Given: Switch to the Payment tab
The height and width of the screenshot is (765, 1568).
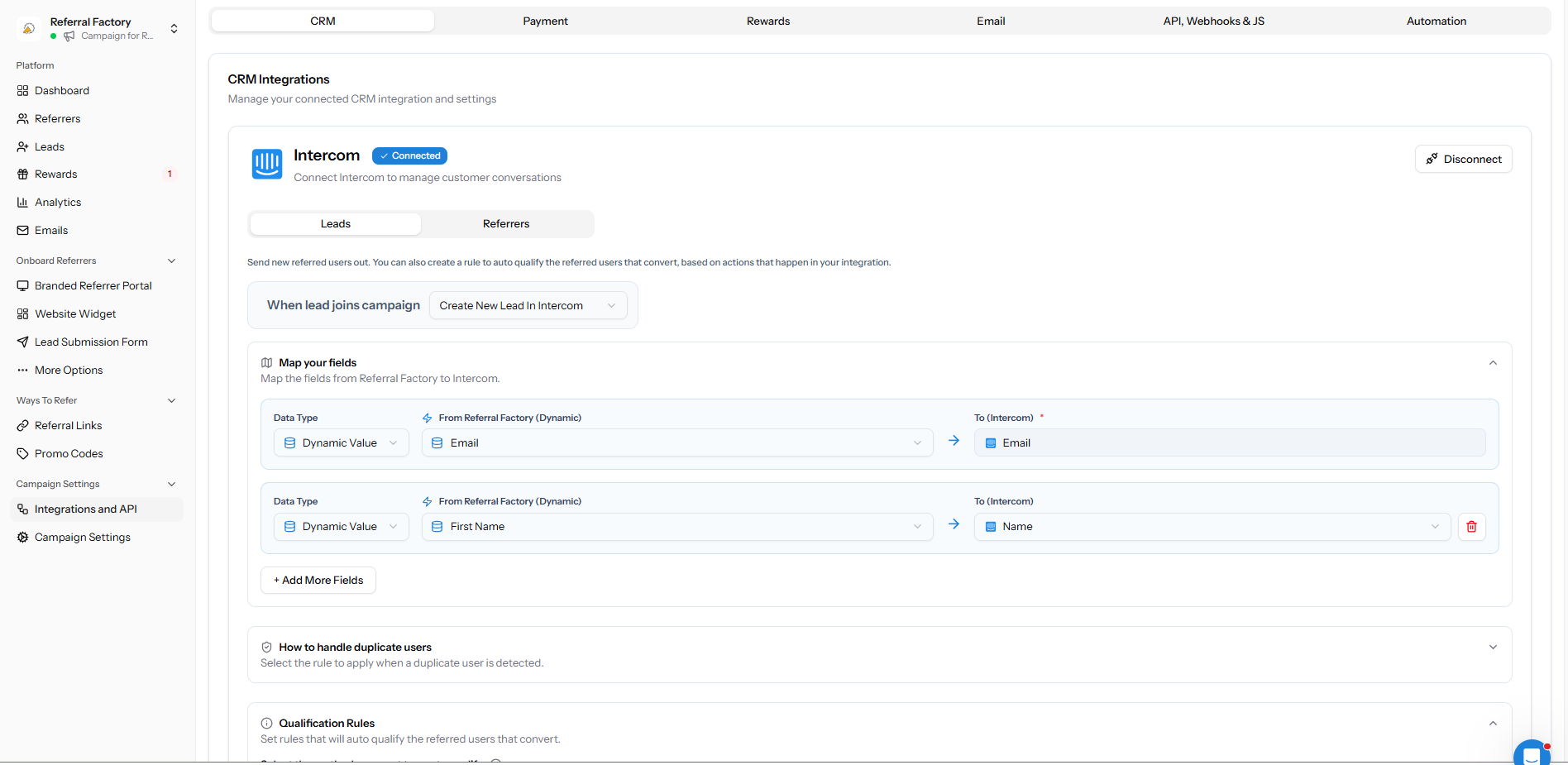Looking at the screenshot, I should pyautogui.click(x=546, y=22).
